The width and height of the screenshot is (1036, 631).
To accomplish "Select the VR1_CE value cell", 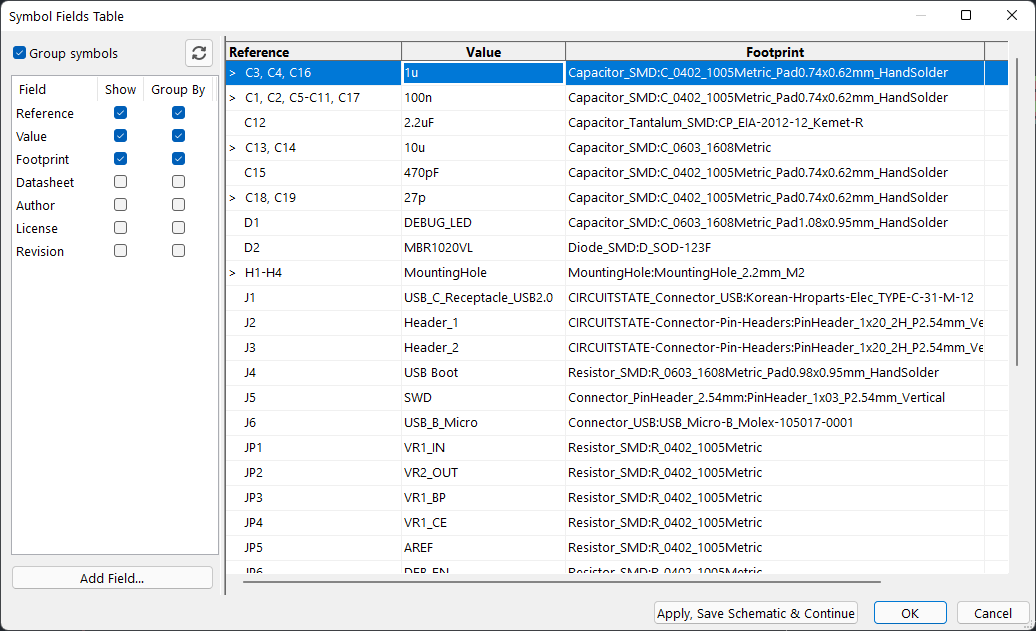I will [x=483, y=523].
